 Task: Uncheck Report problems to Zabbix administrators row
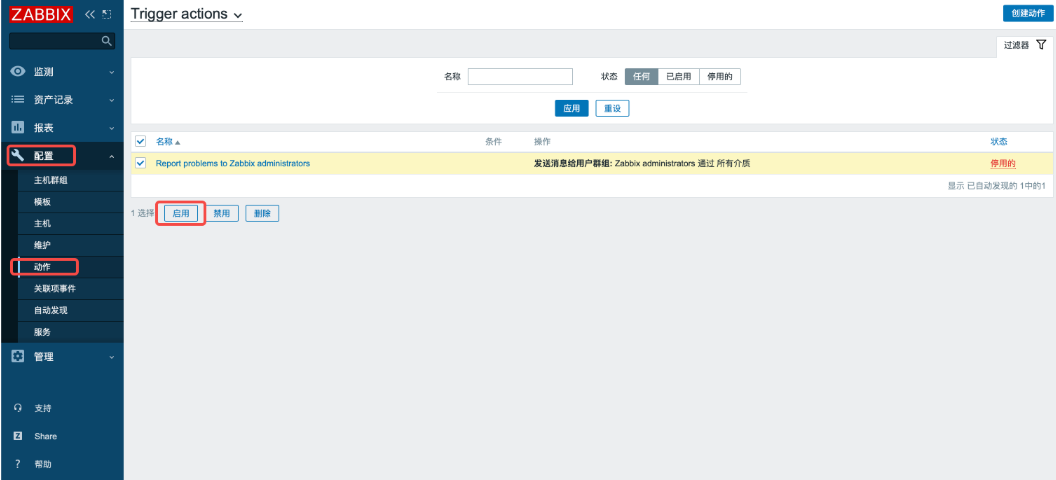141,163
